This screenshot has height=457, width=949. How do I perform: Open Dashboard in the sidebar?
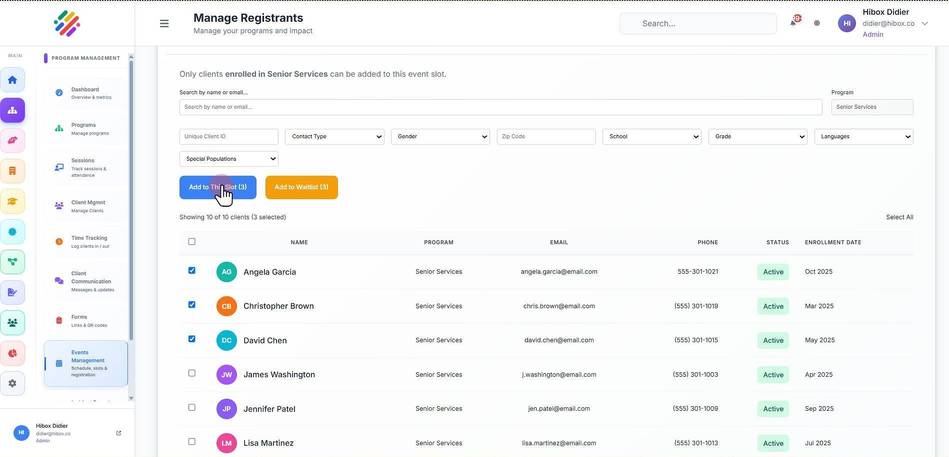[x=85, y=93]
